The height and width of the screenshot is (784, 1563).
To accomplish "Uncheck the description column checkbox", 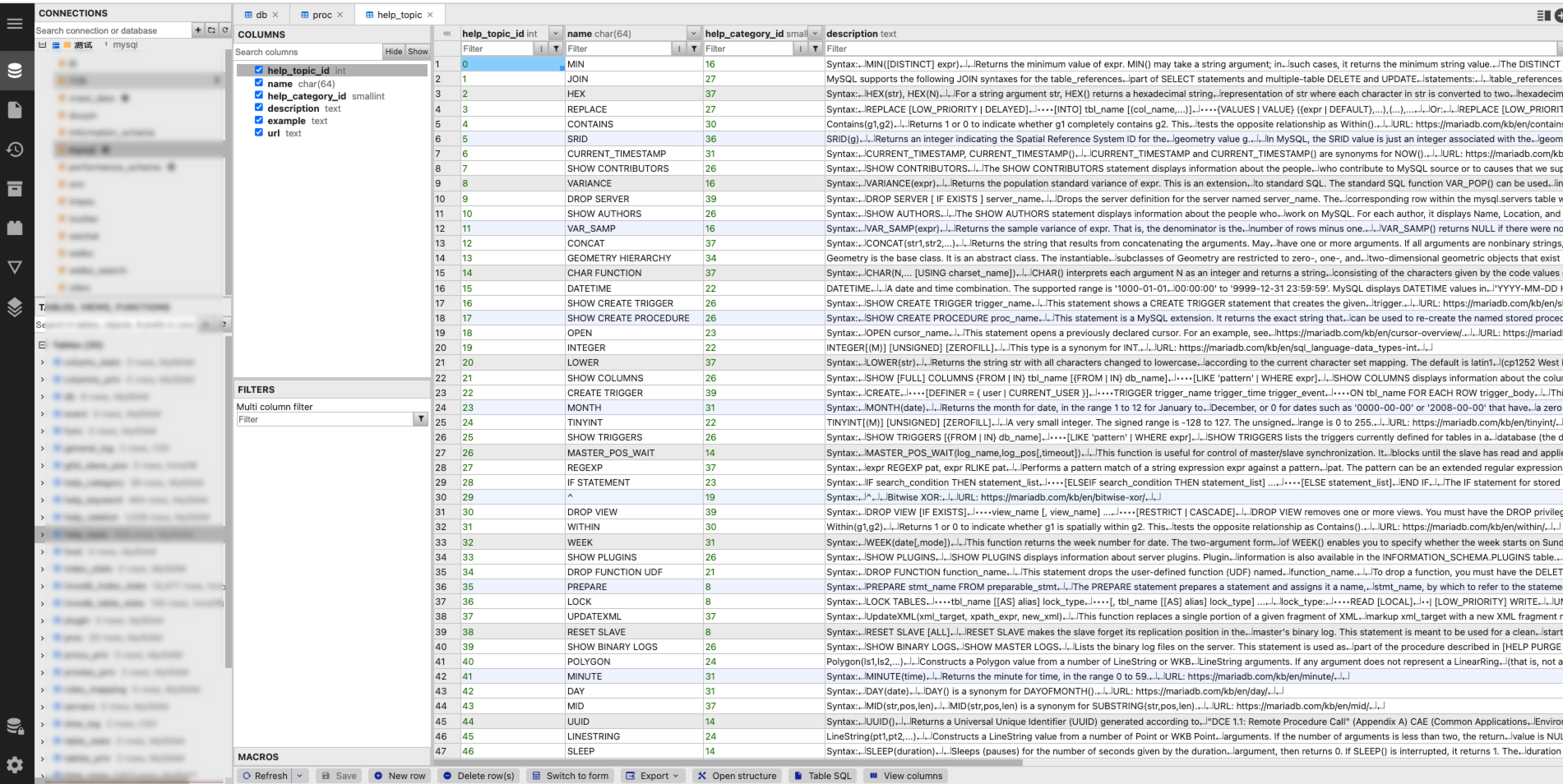I will (x=259, y=108).
